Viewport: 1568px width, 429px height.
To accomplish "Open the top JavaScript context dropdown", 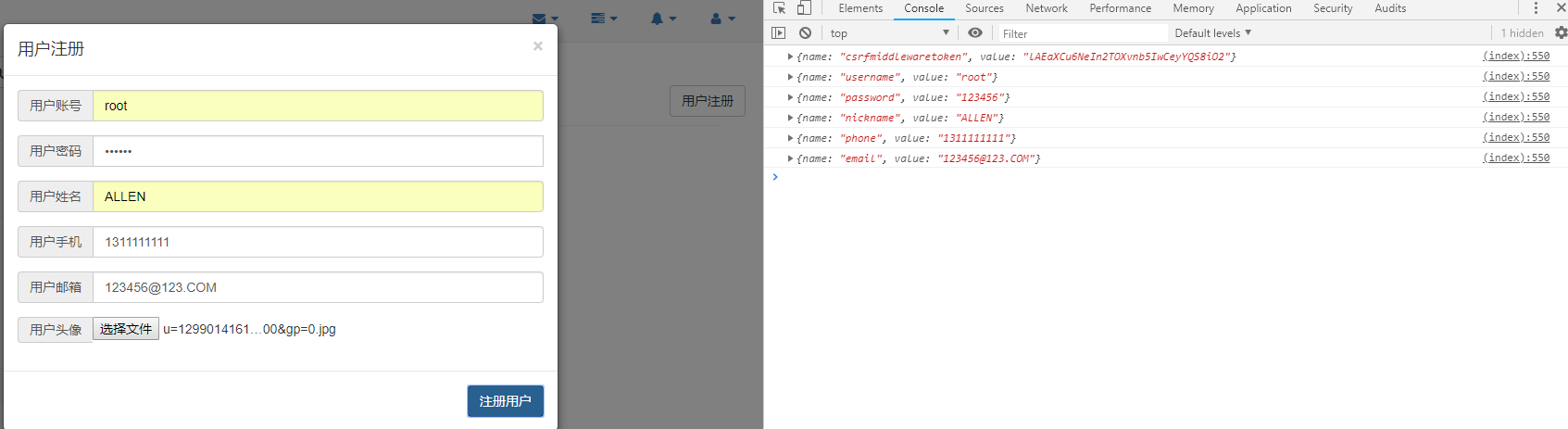I will click(x=890, y=33).
